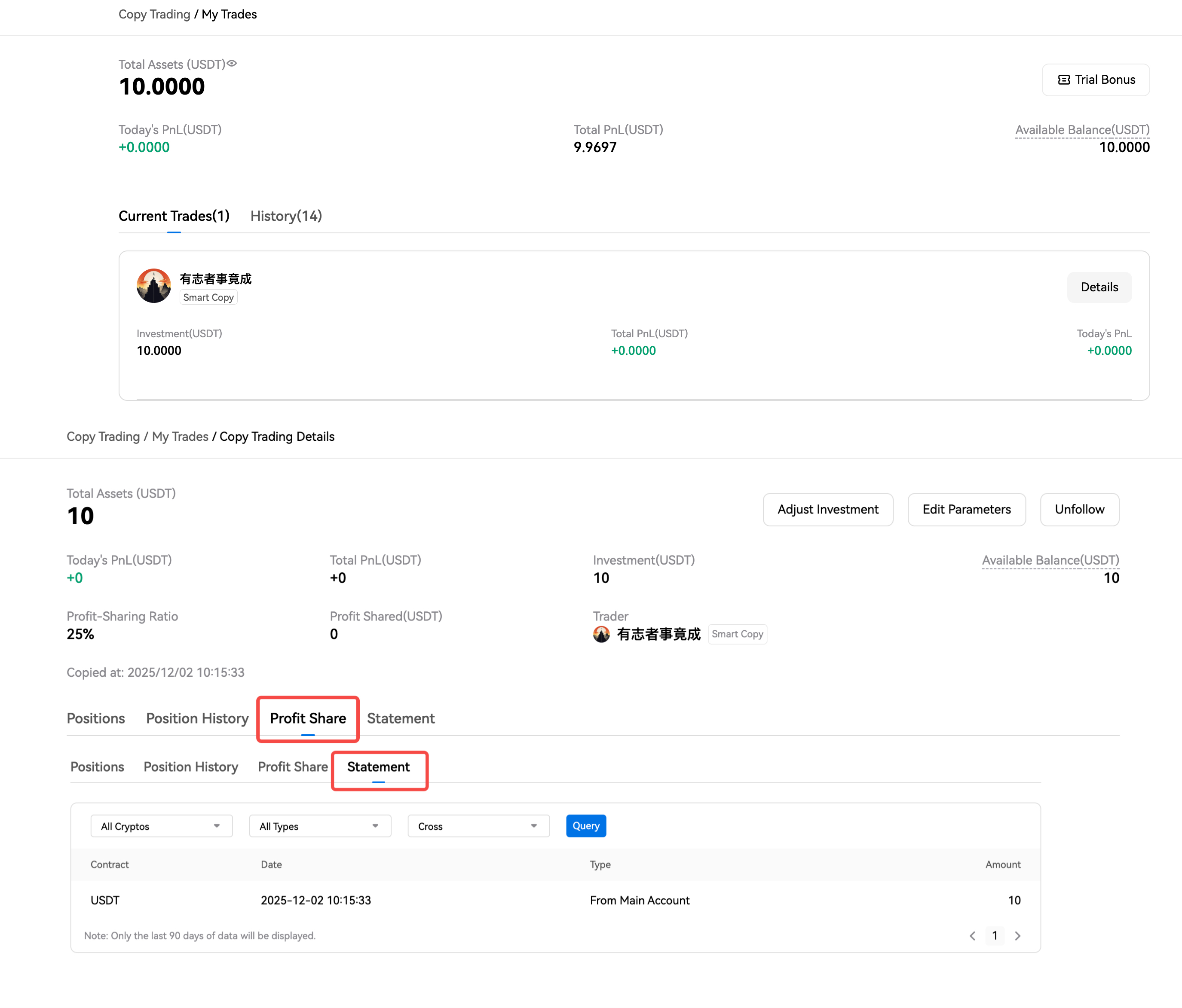The image size is (1182, 1008).
Task: Click the Trial Bonus ticket icon
Action: click(x=1063, y=80)
